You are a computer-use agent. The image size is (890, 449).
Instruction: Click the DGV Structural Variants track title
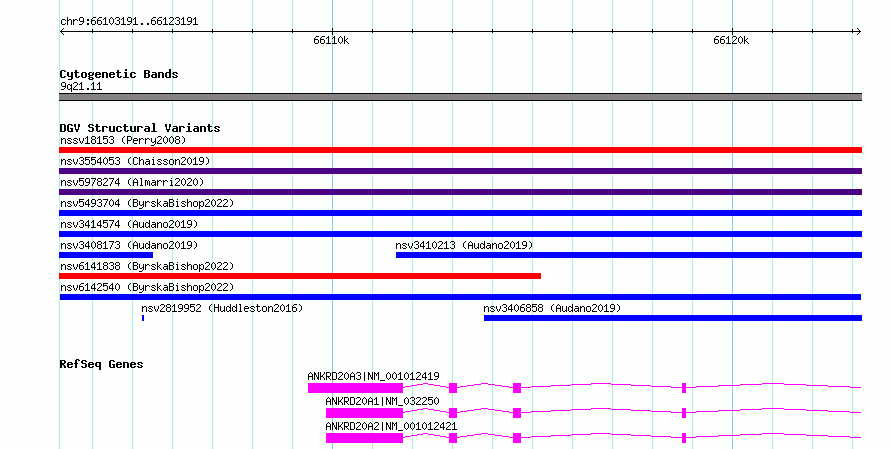(x=140, y=128)
